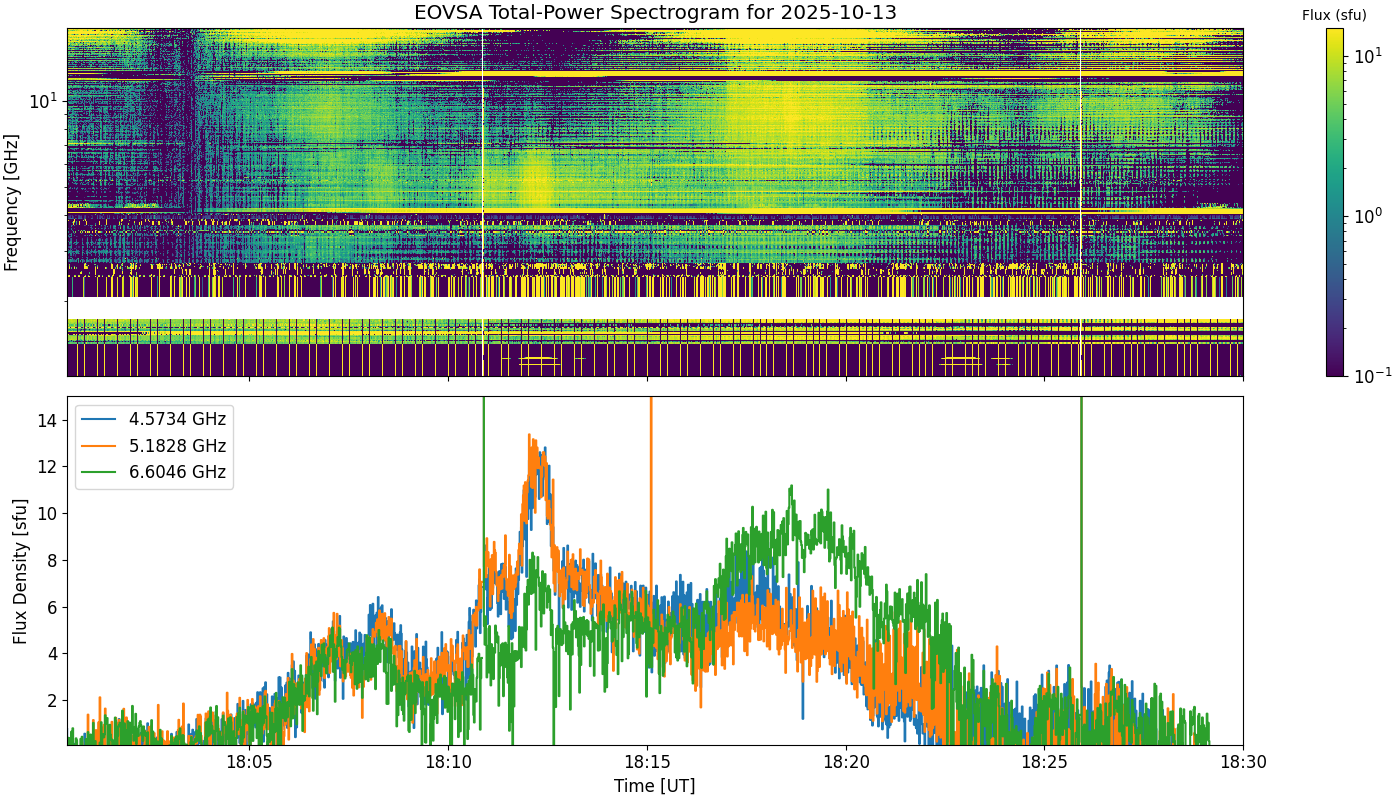The image size is (1400, 800).
Task: Select the 5.1828 GHz legend label
Action: [179, 446]
